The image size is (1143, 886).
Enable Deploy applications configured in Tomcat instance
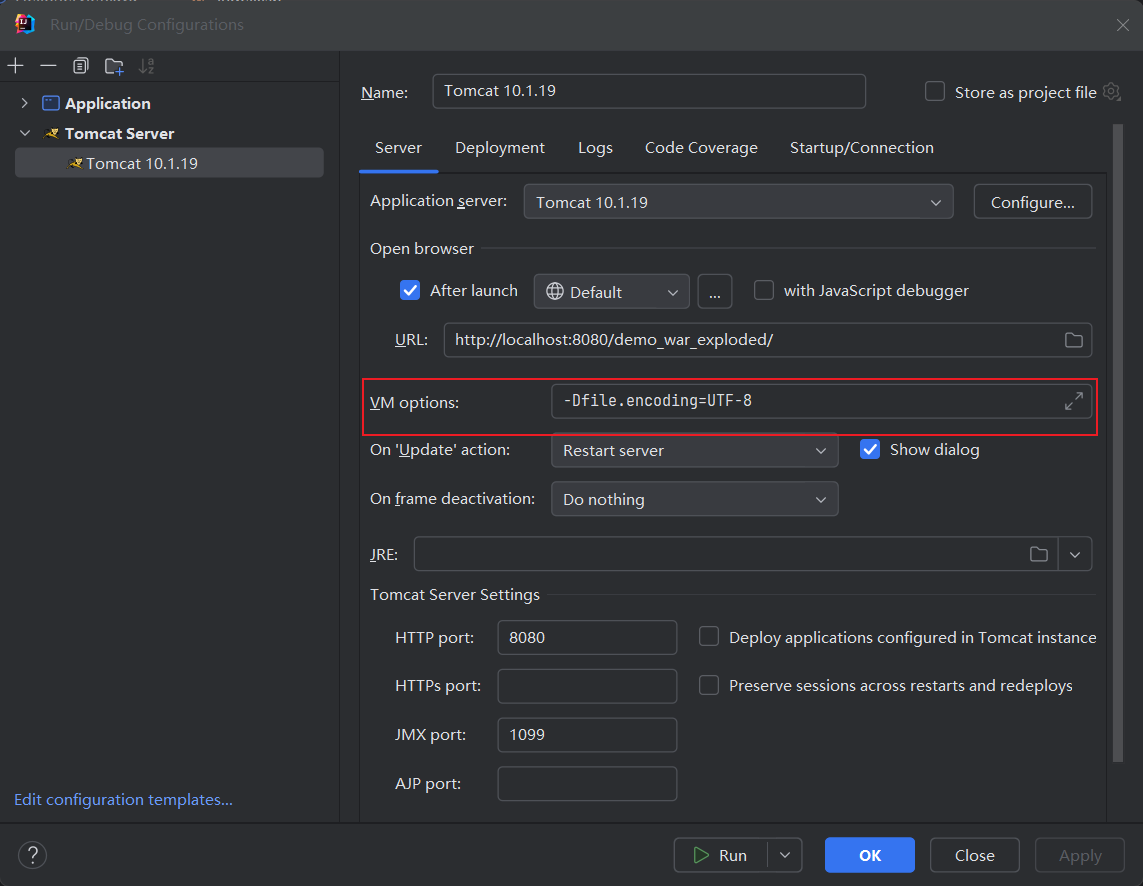point(709,637)
